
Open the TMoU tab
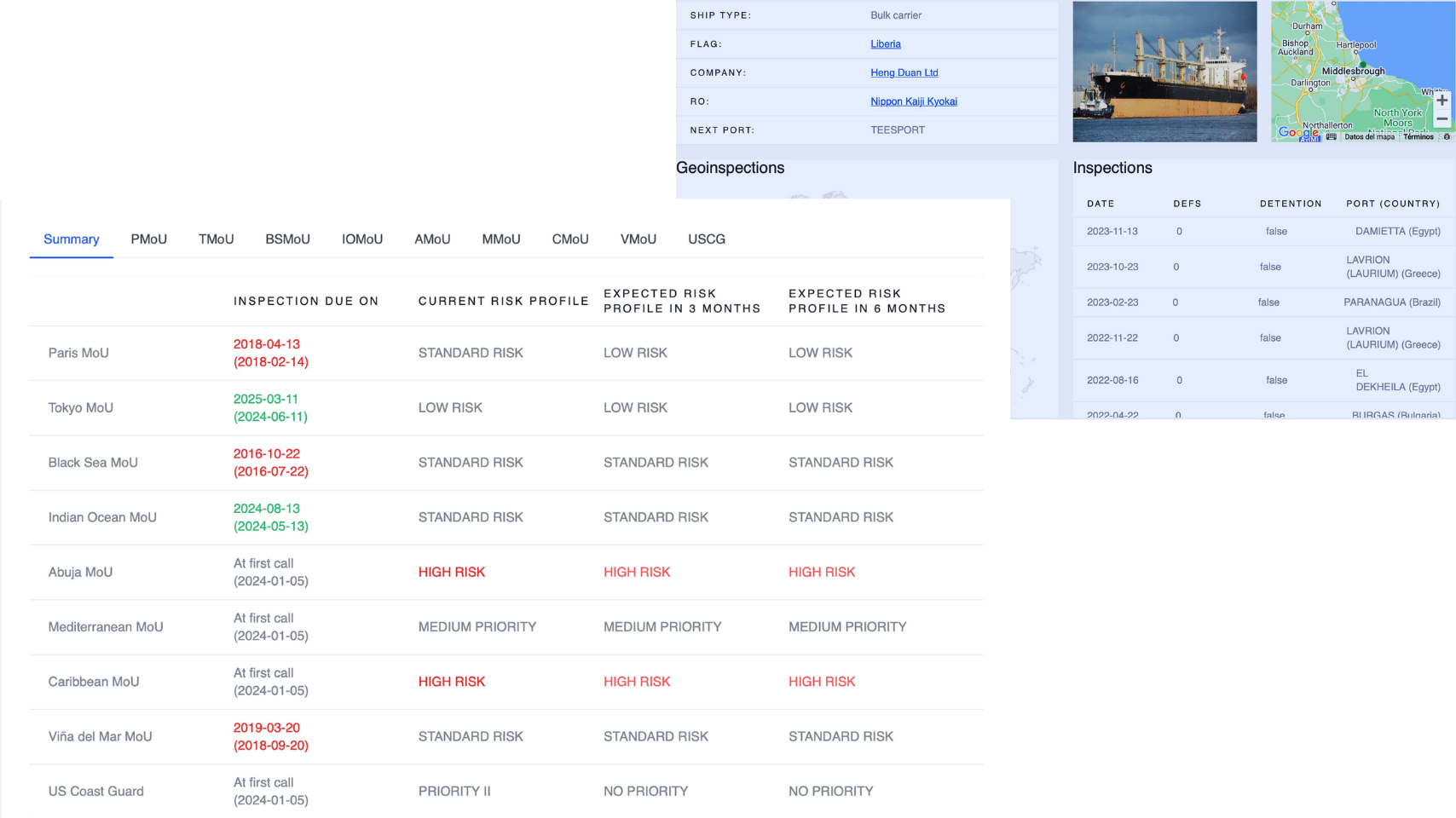coord(216,239)
